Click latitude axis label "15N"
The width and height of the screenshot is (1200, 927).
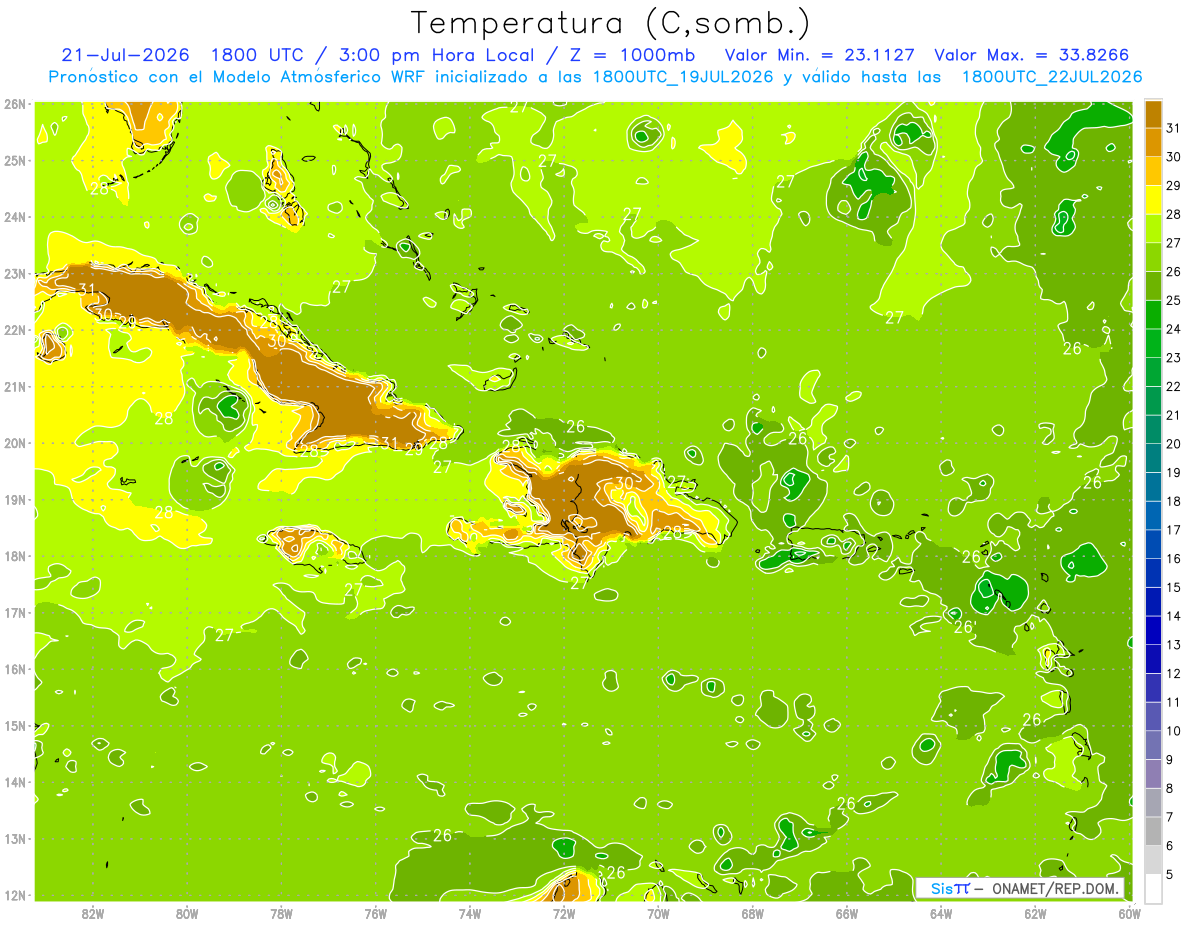(x=15, y=725)
